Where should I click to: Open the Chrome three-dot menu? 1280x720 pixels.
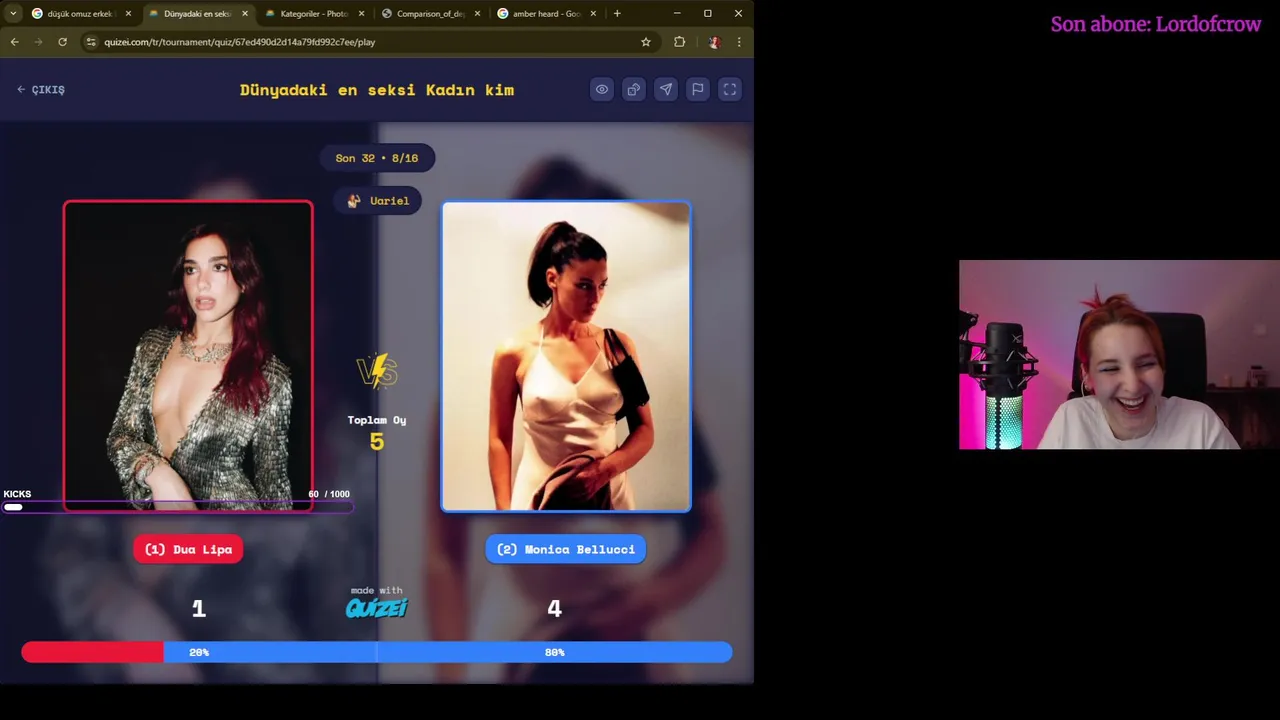(x=739, y=42)
